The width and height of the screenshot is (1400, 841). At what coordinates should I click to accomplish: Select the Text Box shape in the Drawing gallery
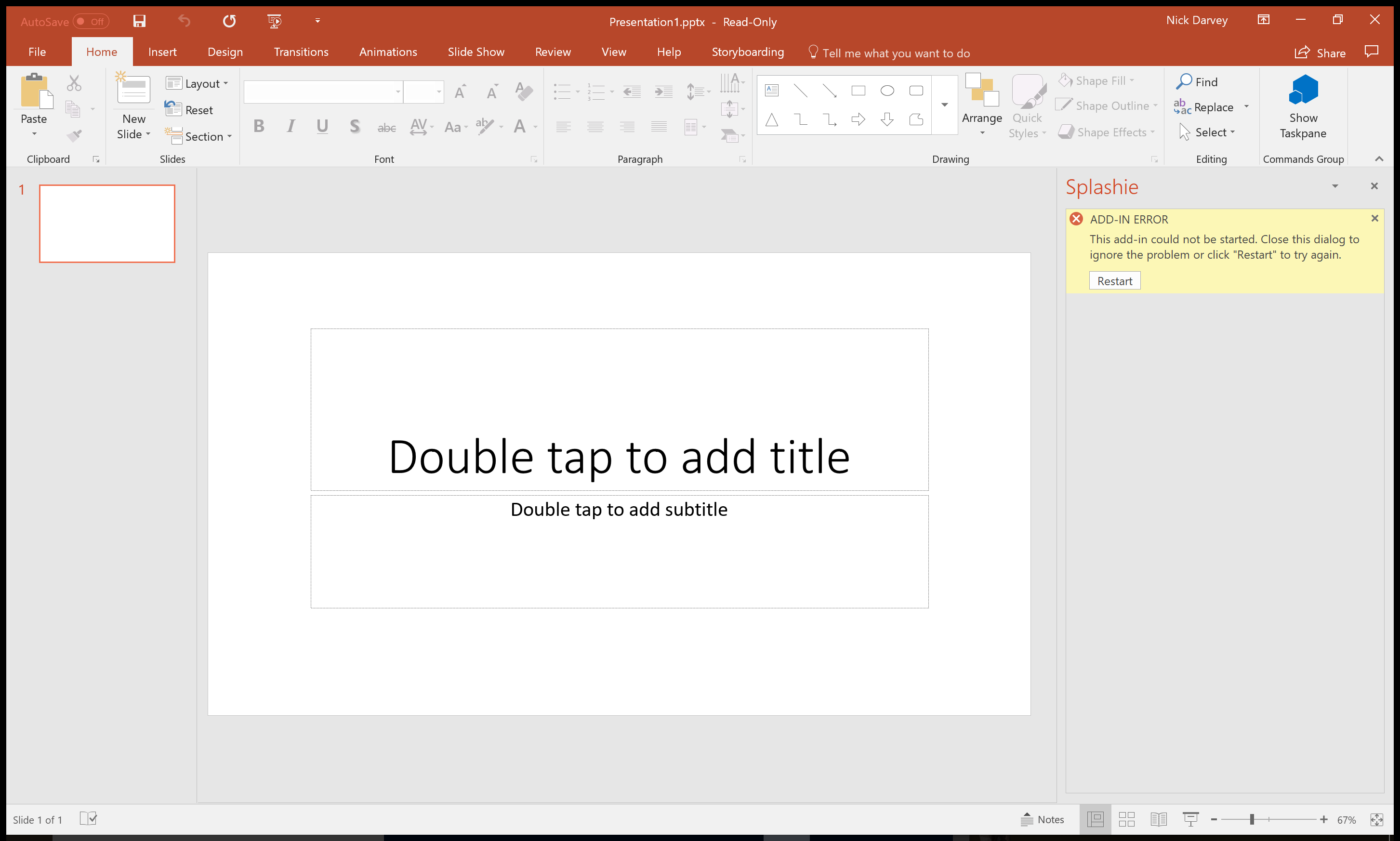[771, 90]
